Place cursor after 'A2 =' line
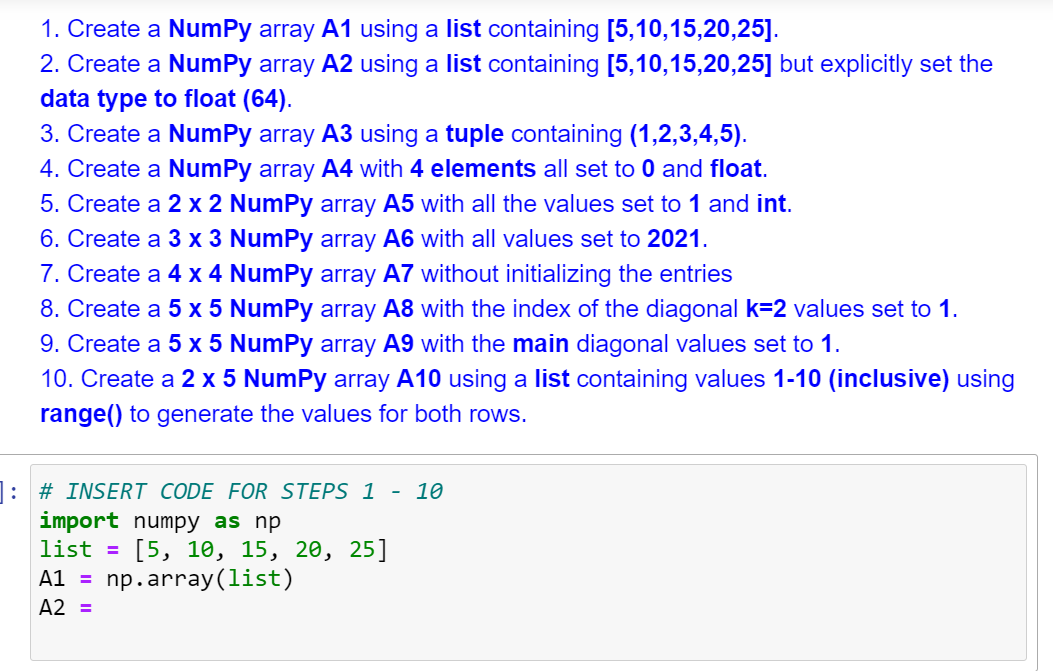Screen dimensions: 1053x671 coord(94,608)
